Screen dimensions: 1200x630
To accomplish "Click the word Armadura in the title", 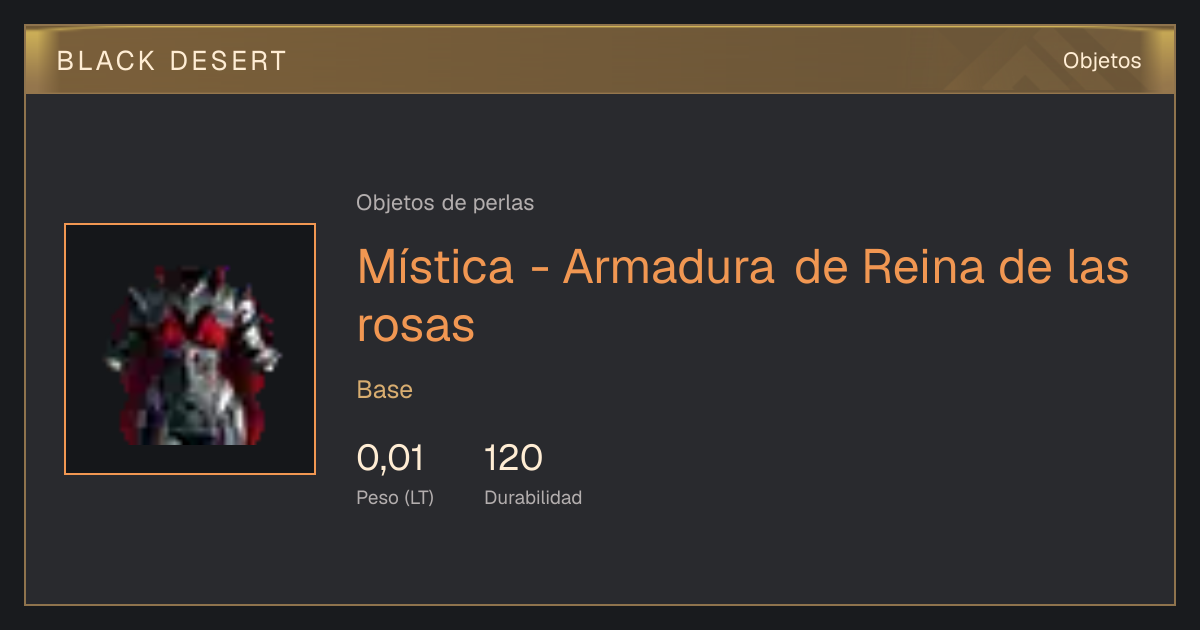I will [x=669, y=267].
